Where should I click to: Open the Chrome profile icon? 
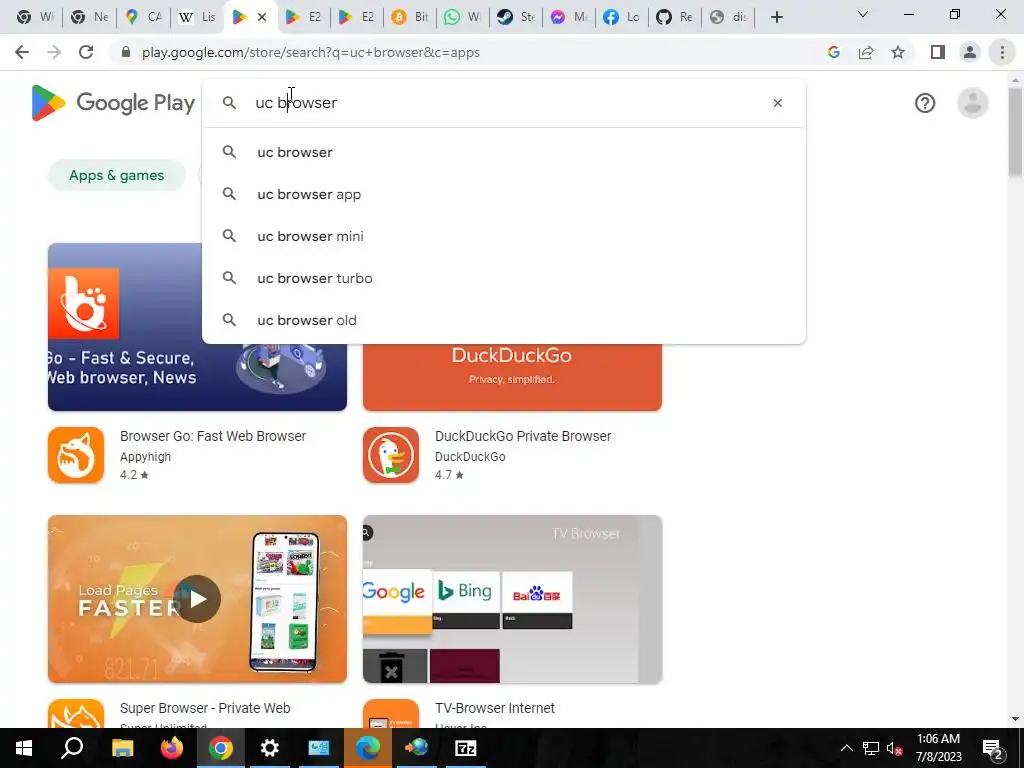(970, 52)
